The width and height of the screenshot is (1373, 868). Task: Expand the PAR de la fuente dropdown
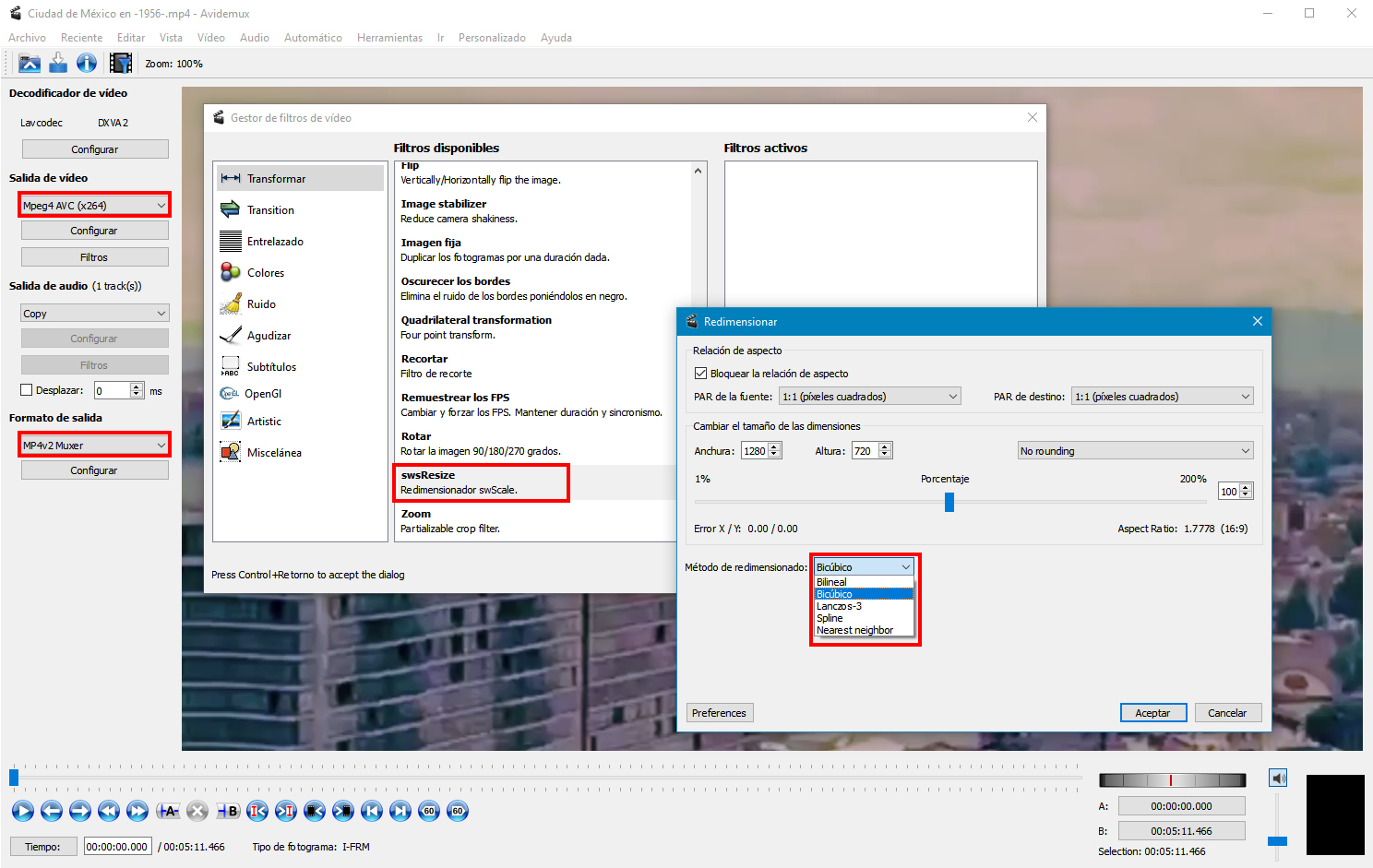click(x=870, y=397)
